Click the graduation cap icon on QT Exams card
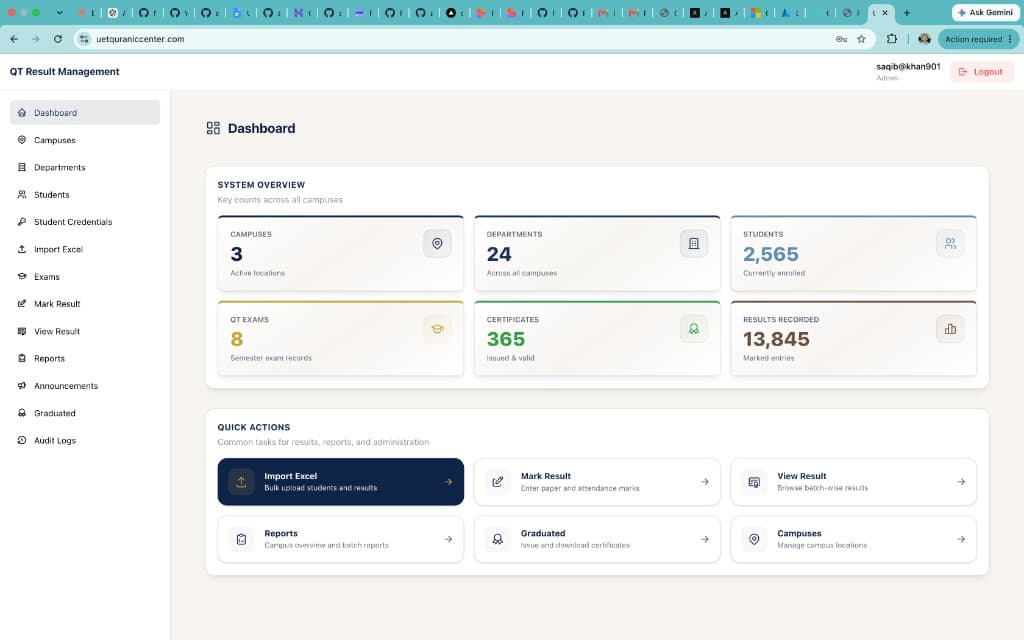This screenshot has height=640, width=1024. click(437, 329)
